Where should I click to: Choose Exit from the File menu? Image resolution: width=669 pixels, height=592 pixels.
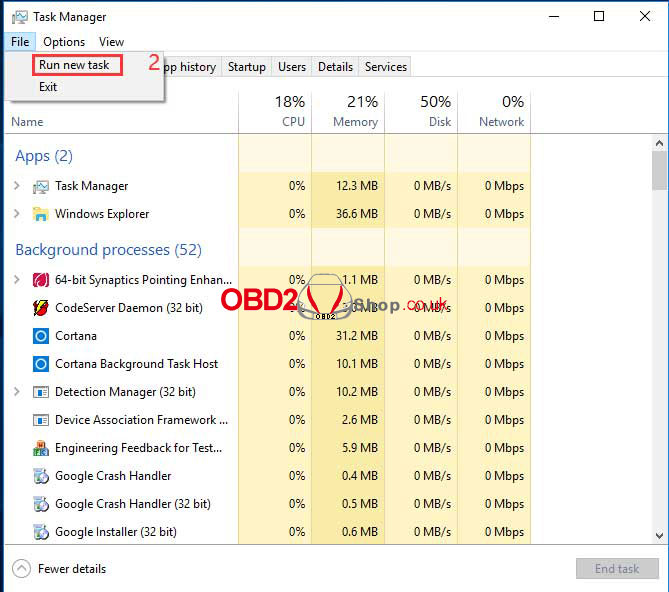coord(48,87)
